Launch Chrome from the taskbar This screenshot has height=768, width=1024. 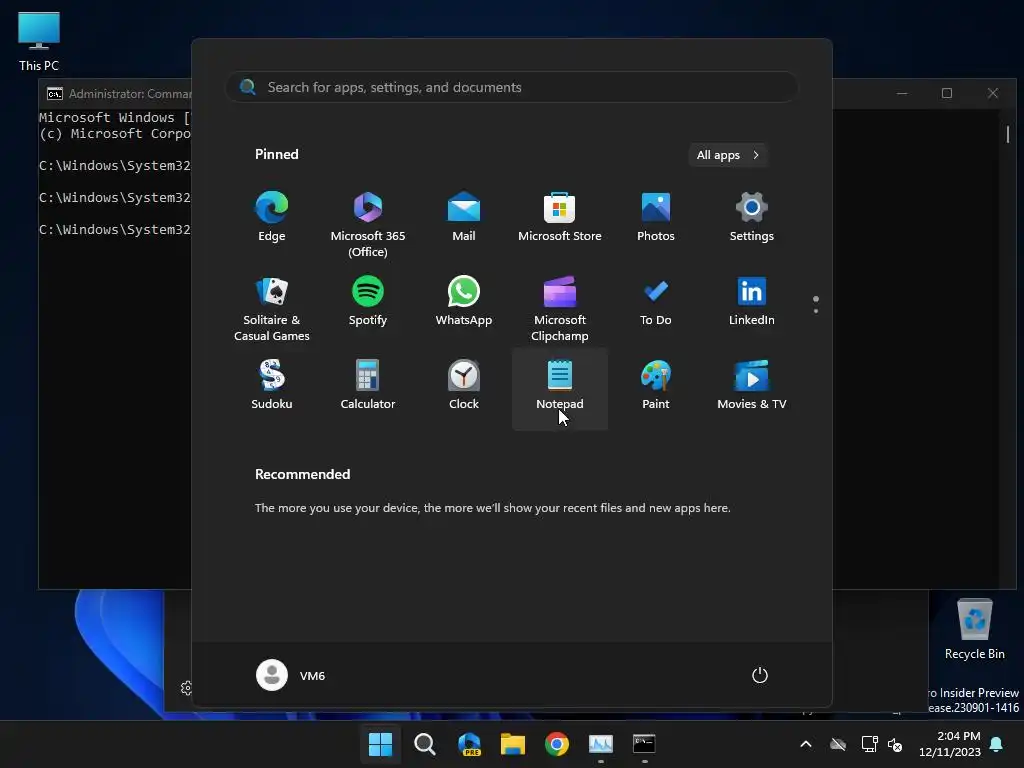coord(557,744)
